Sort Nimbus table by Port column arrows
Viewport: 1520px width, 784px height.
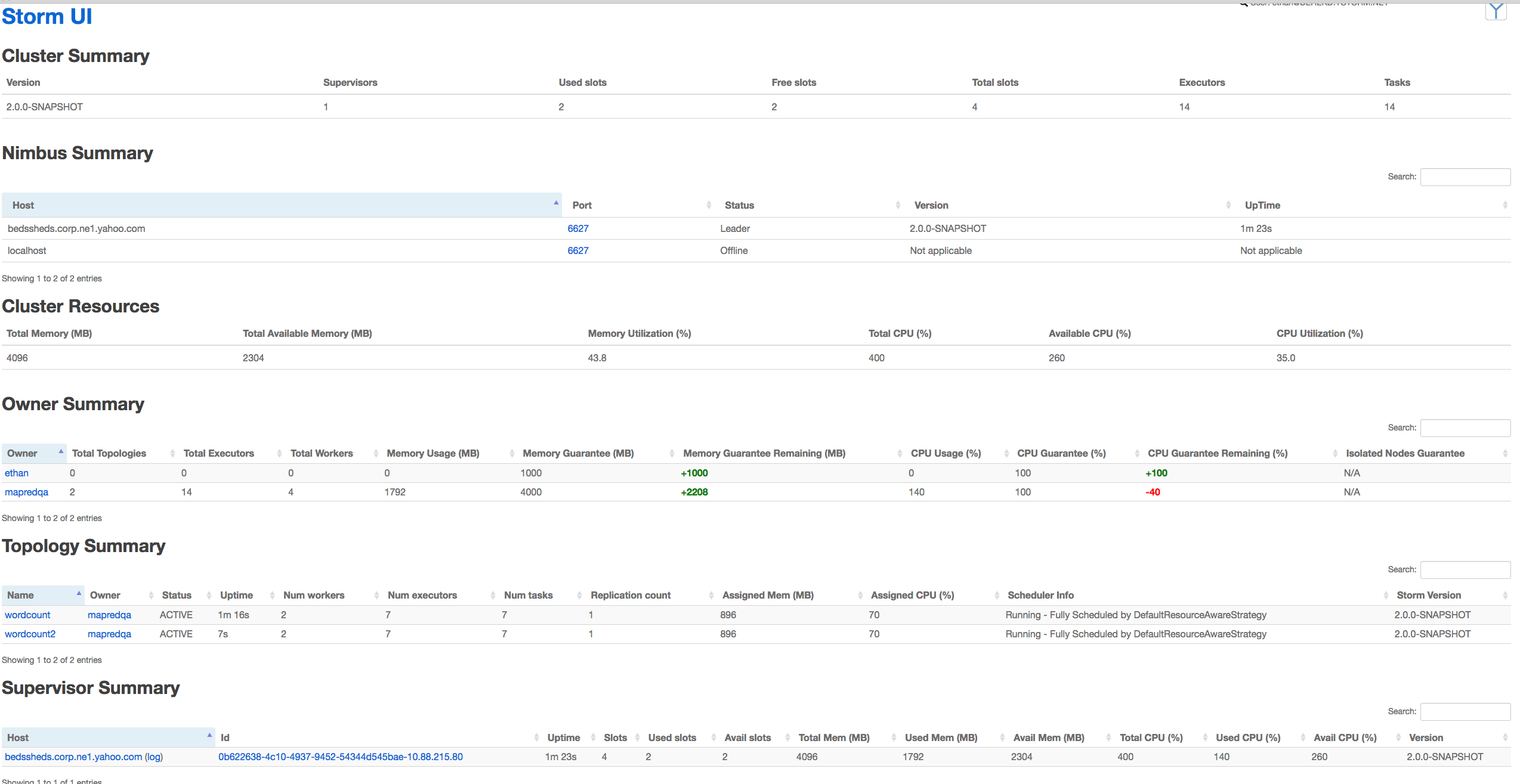point(709,205)
